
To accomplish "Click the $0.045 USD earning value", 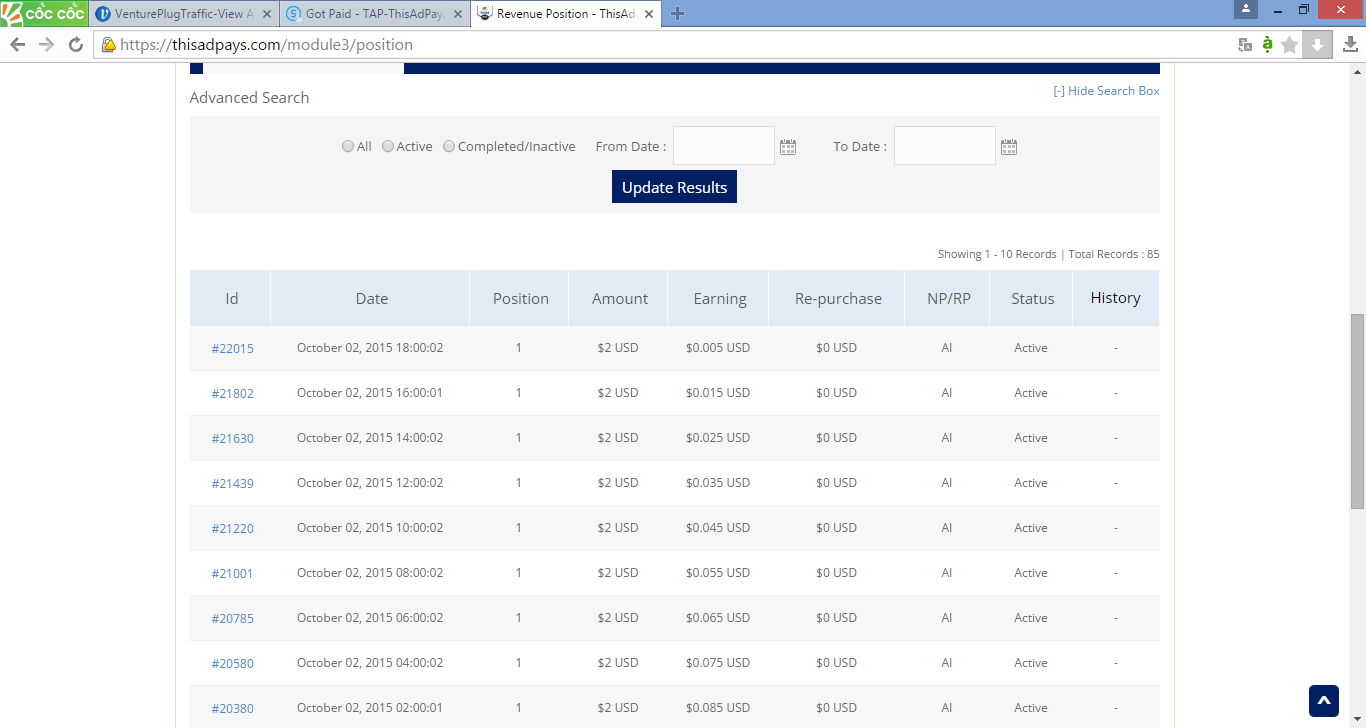I will coord(718,528).
